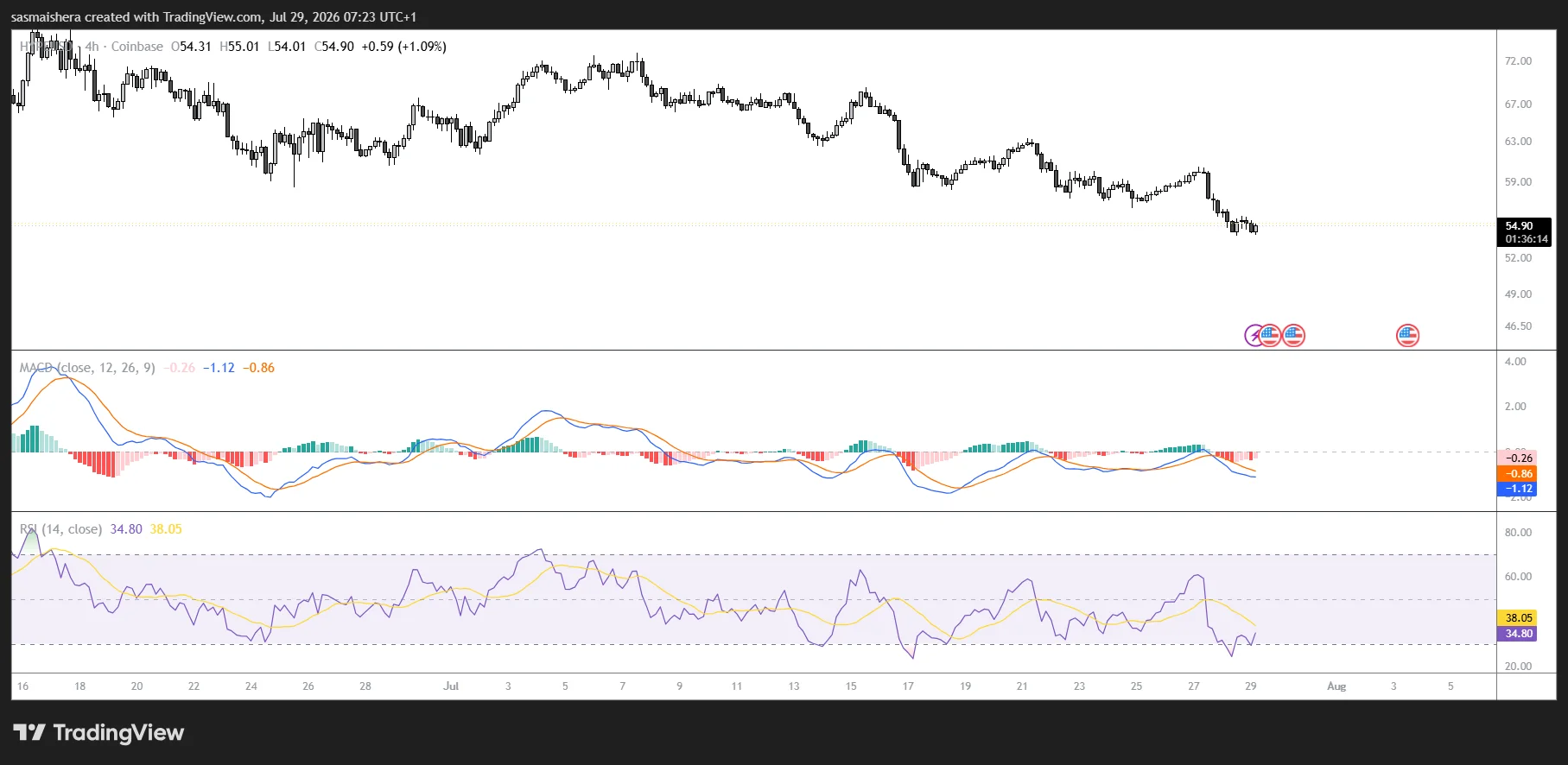Click the Aug label on the time axis

1336,686
